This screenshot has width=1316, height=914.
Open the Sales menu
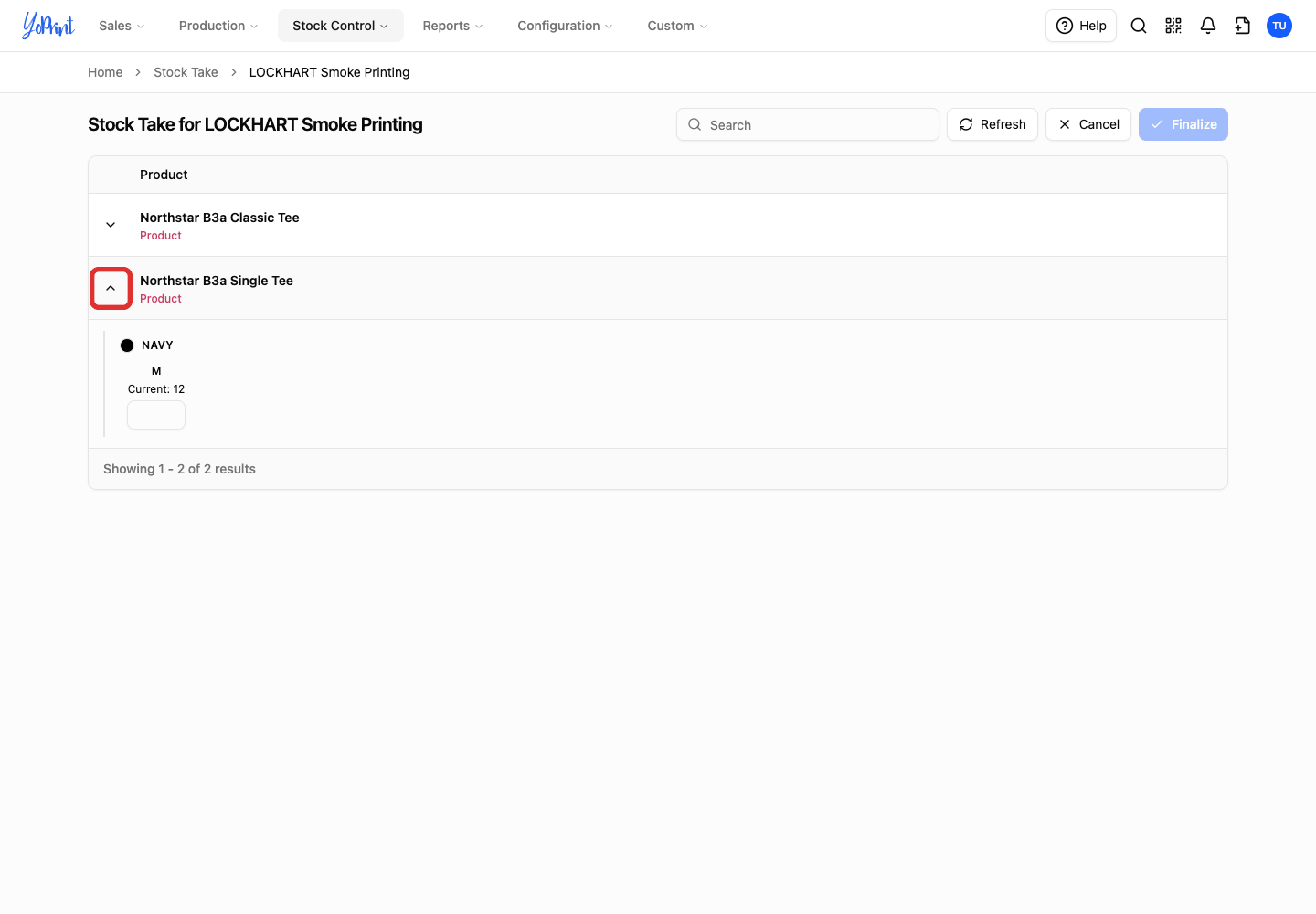click(122, 26)
